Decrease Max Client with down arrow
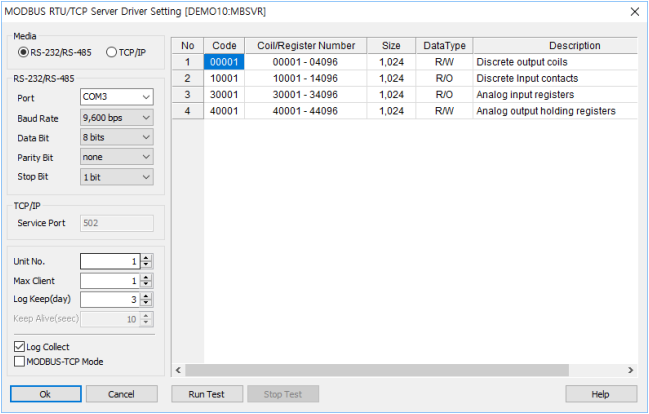The height and width of the screenshot is (414, 649). coord(146,284)
